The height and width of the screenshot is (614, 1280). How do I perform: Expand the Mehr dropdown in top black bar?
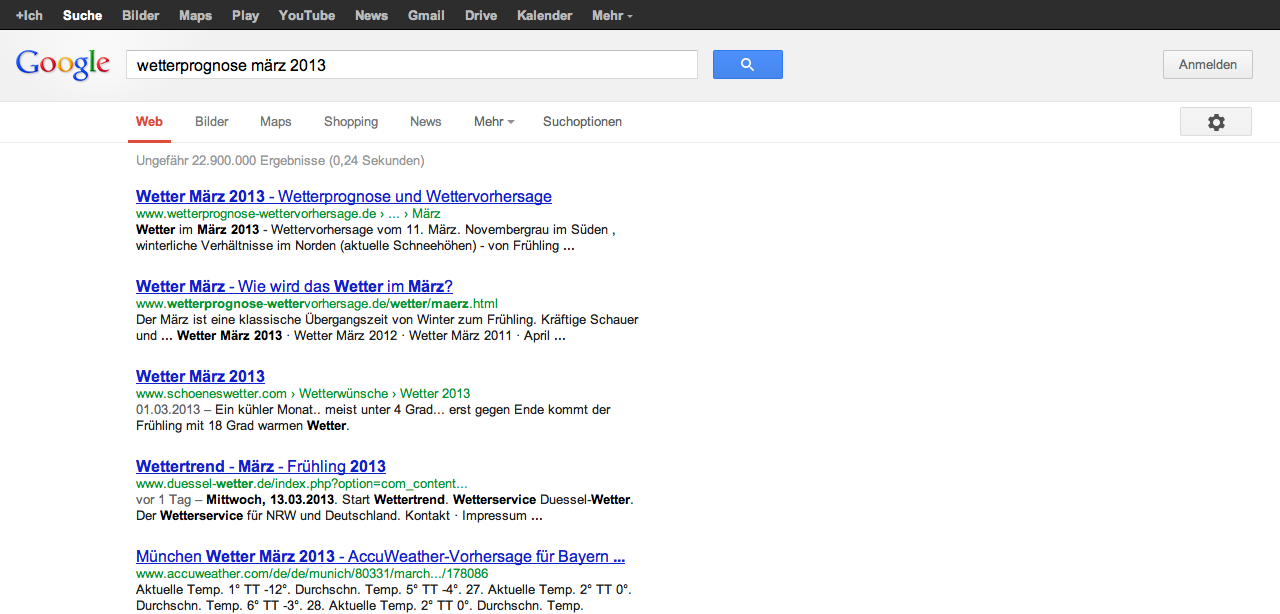coord(611,15)
